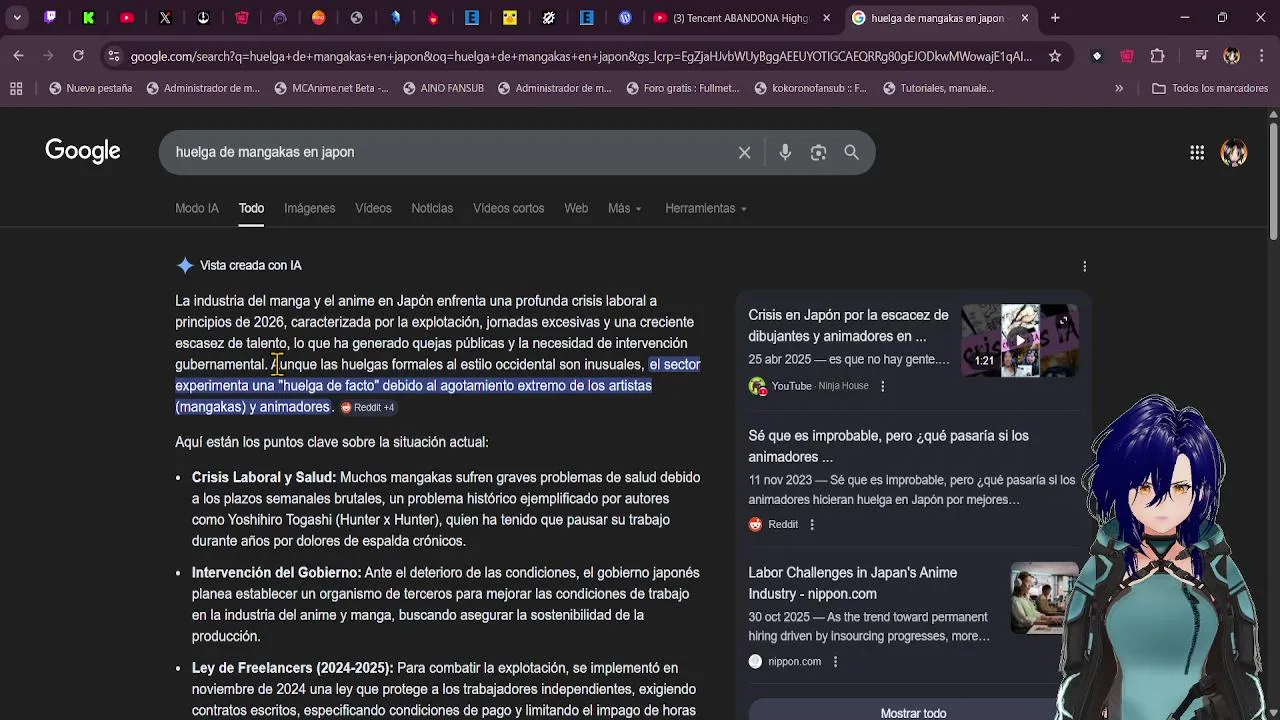Open the Nueva pestaña bookmark

[90, 88]
